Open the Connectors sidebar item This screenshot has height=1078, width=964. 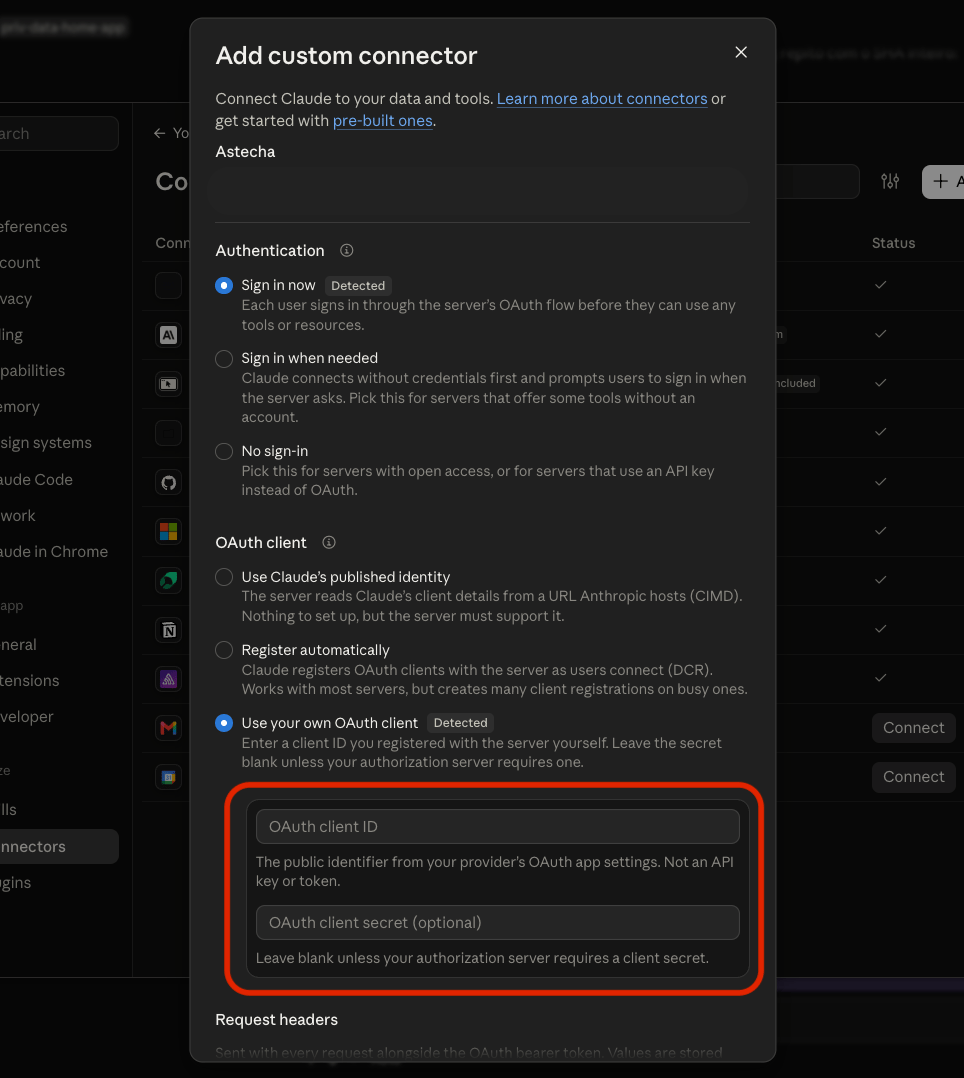click(58, 846)
